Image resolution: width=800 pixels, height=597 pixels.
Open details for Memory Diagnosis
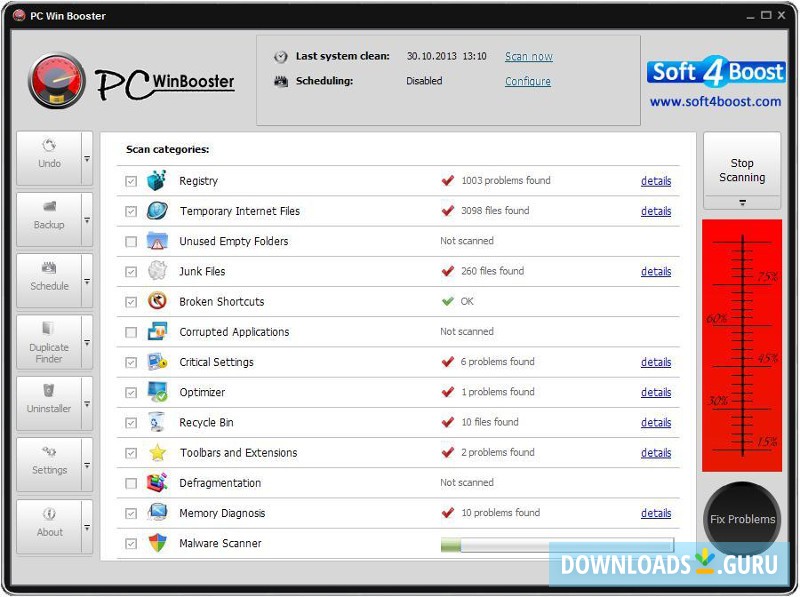tap(656, 513)
